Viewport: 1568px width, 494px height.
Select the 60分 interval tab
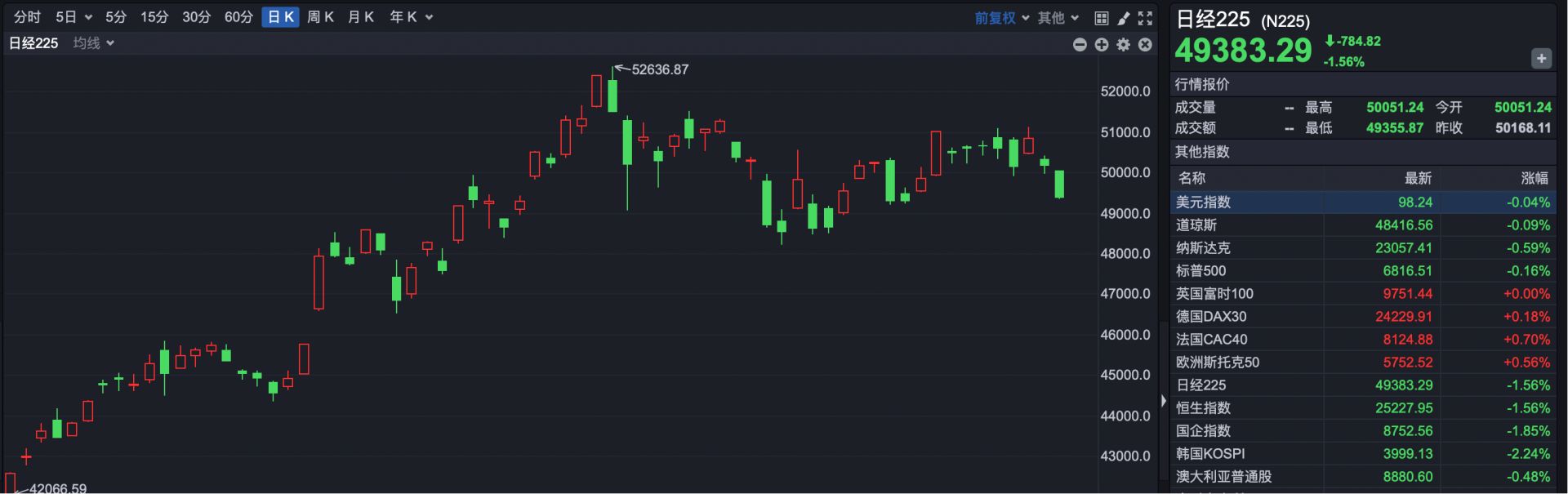pos(238,17)
